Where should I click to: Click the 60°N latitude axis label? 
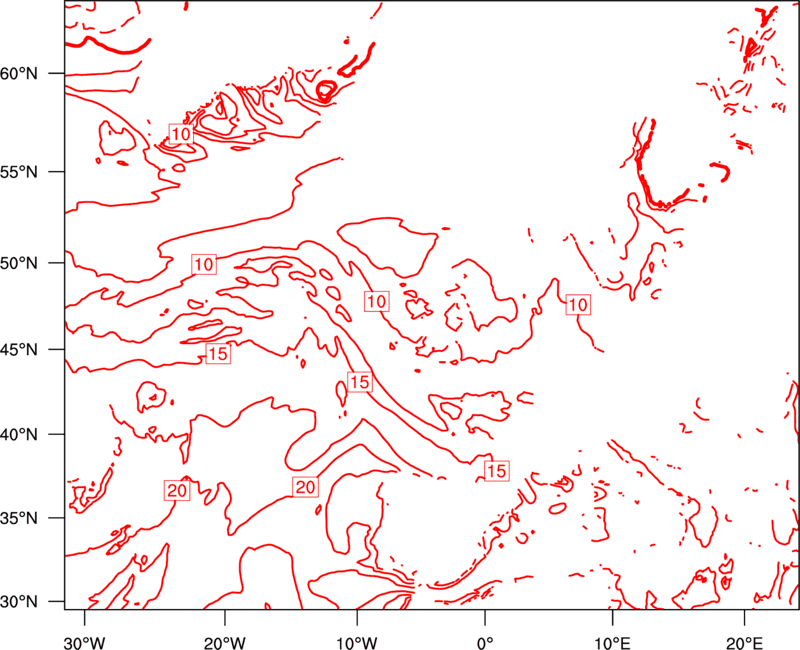(x=19, y=74)
